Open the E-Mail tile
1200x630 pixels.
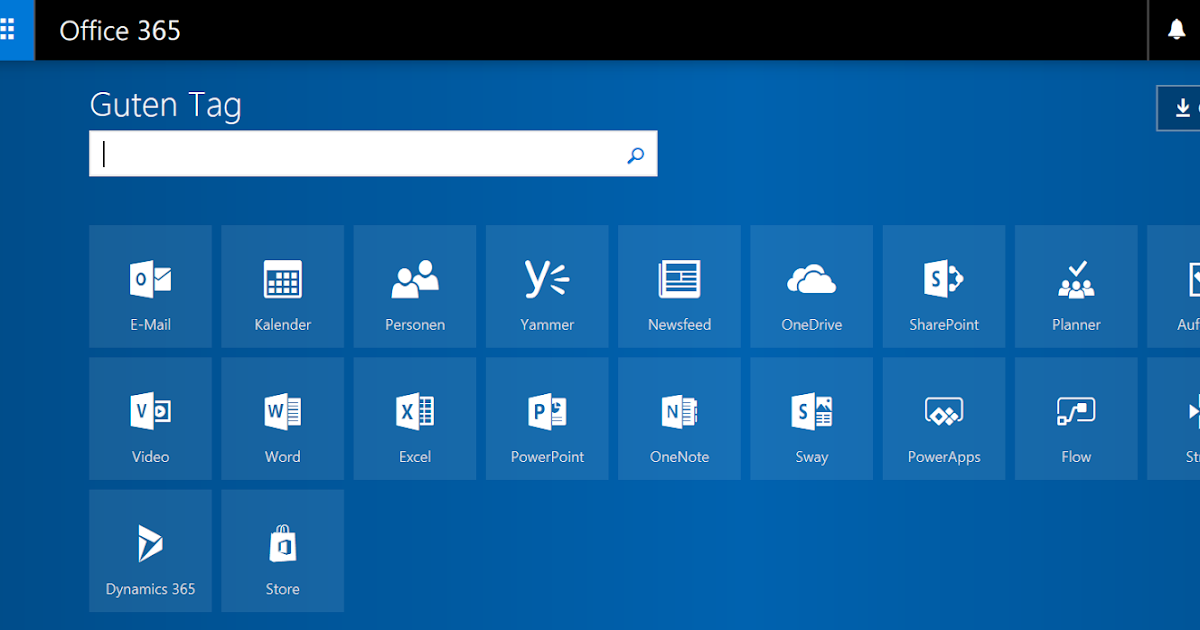coord(151,286)
